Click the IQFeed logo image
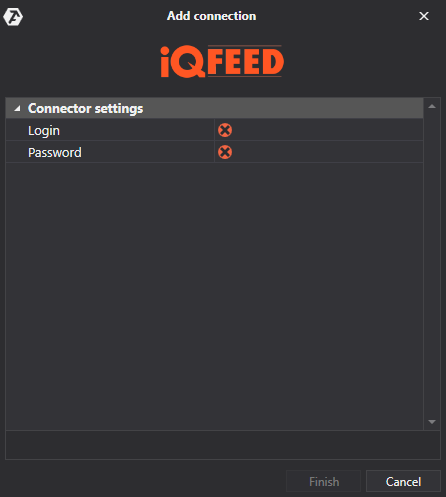This screenshot has height=497, width=446. [x=222, y=62]
